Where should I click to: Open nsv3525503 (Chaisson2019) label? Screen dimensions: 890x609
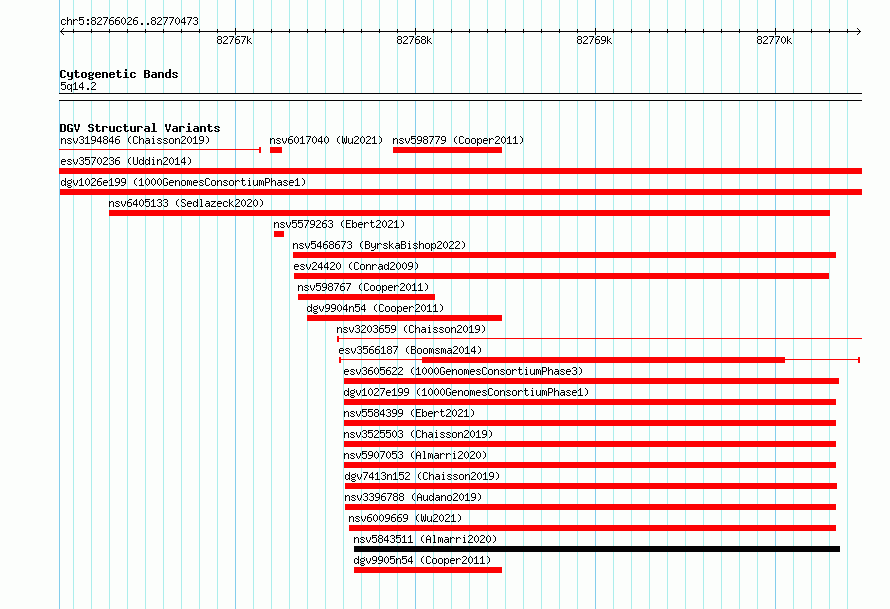pos(418,434)
